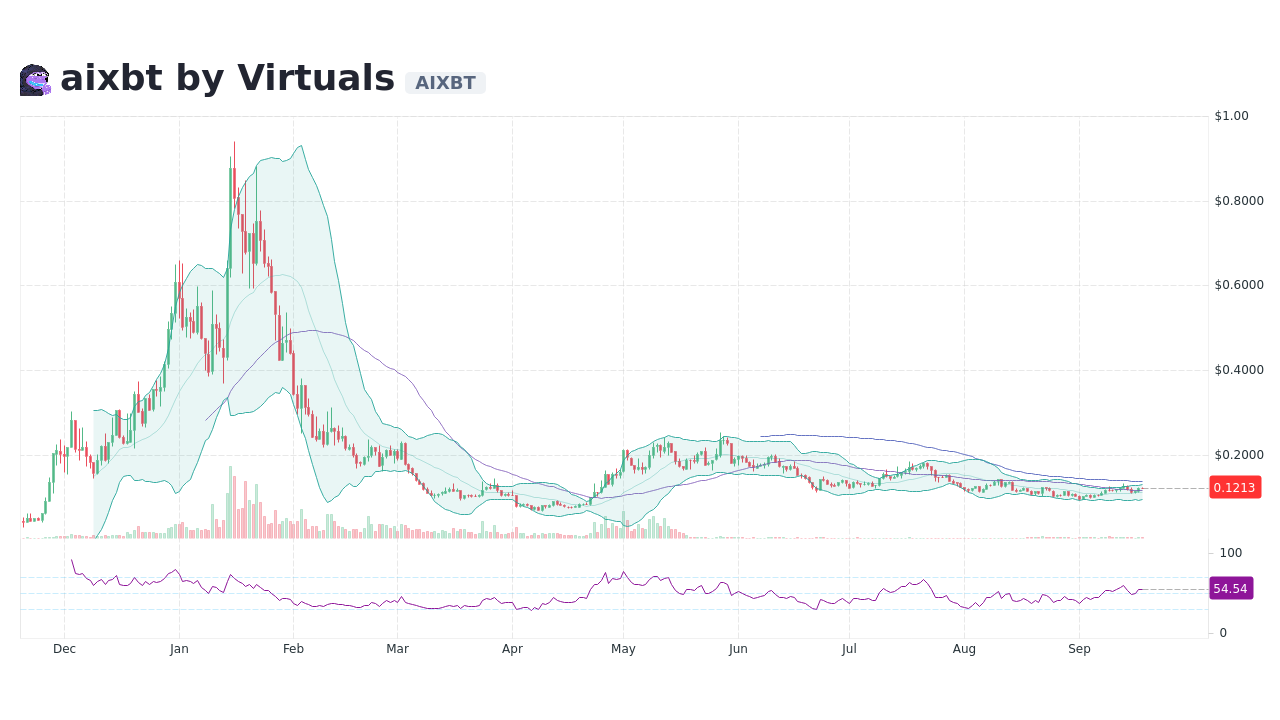
Task: Click the red 0.1213 current price label
Action: pyautogui.click(x=1234, y=488)
